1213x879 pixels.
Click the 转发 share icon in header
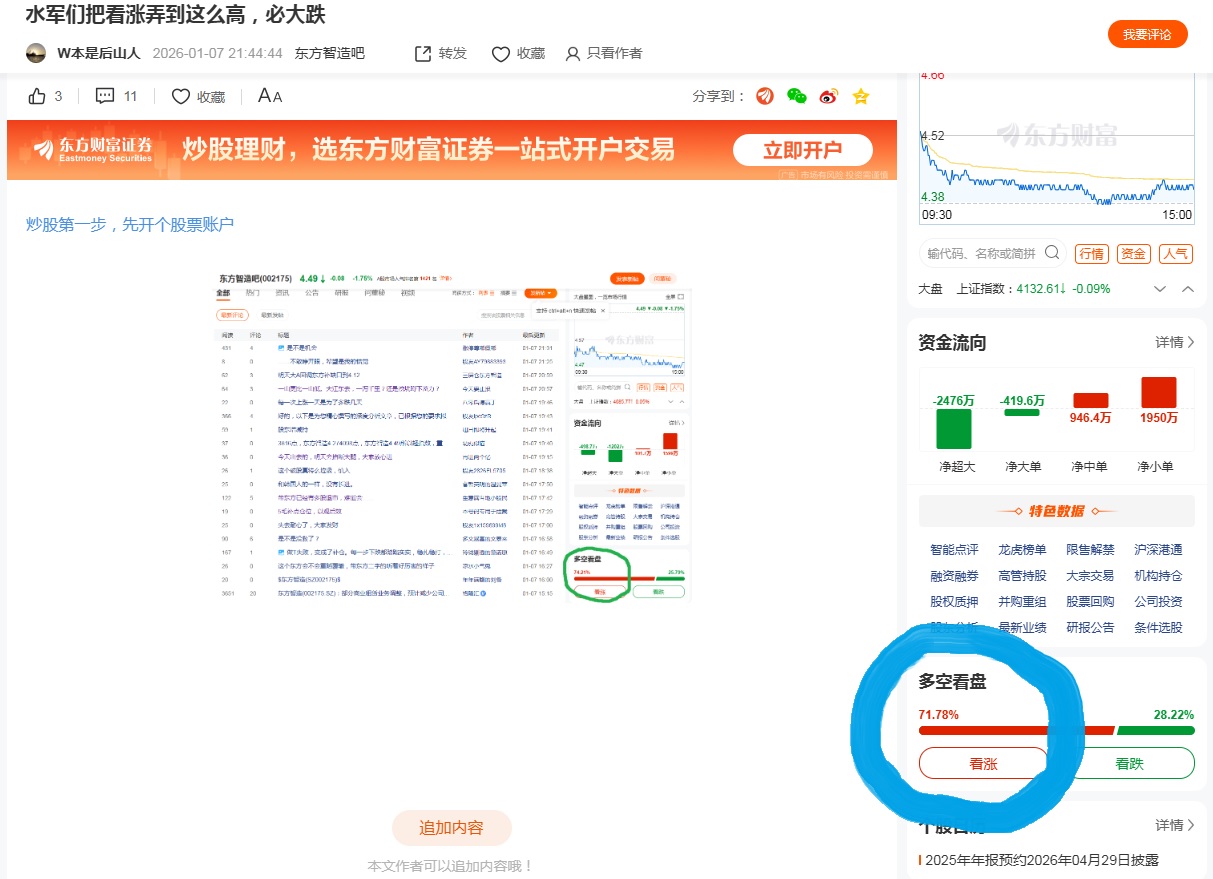coord(423,53)
